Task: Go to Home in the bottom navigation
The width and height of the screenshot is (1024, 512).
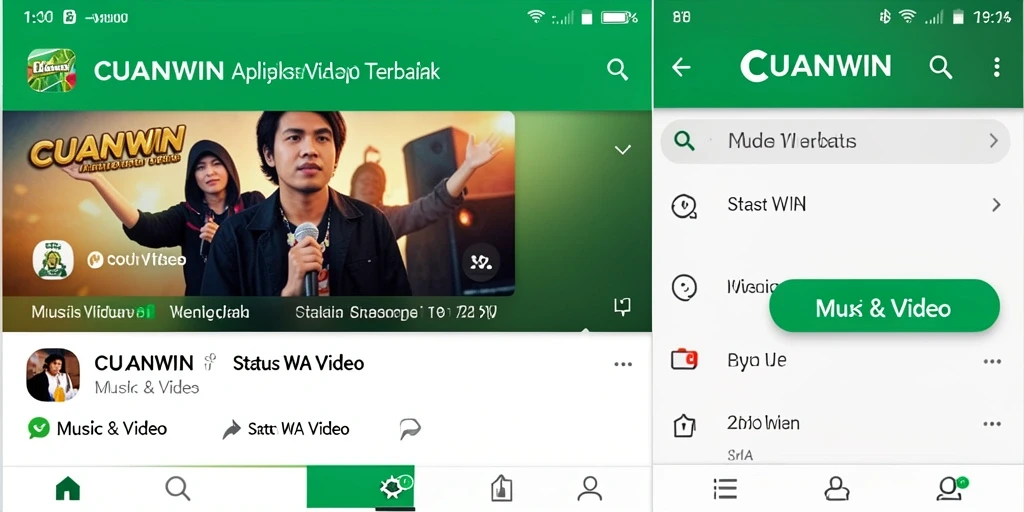Action: 68,488
